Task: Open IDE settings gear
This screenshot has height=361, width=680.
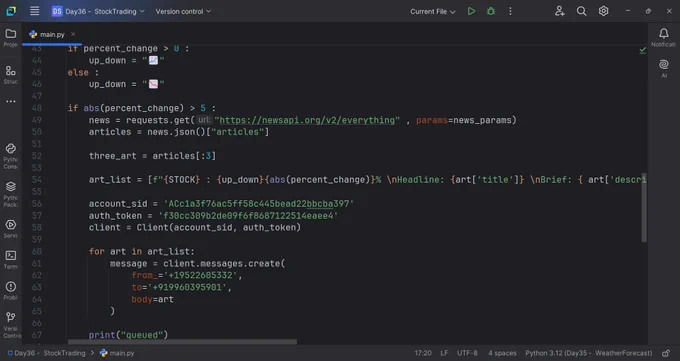Action: 603,11
